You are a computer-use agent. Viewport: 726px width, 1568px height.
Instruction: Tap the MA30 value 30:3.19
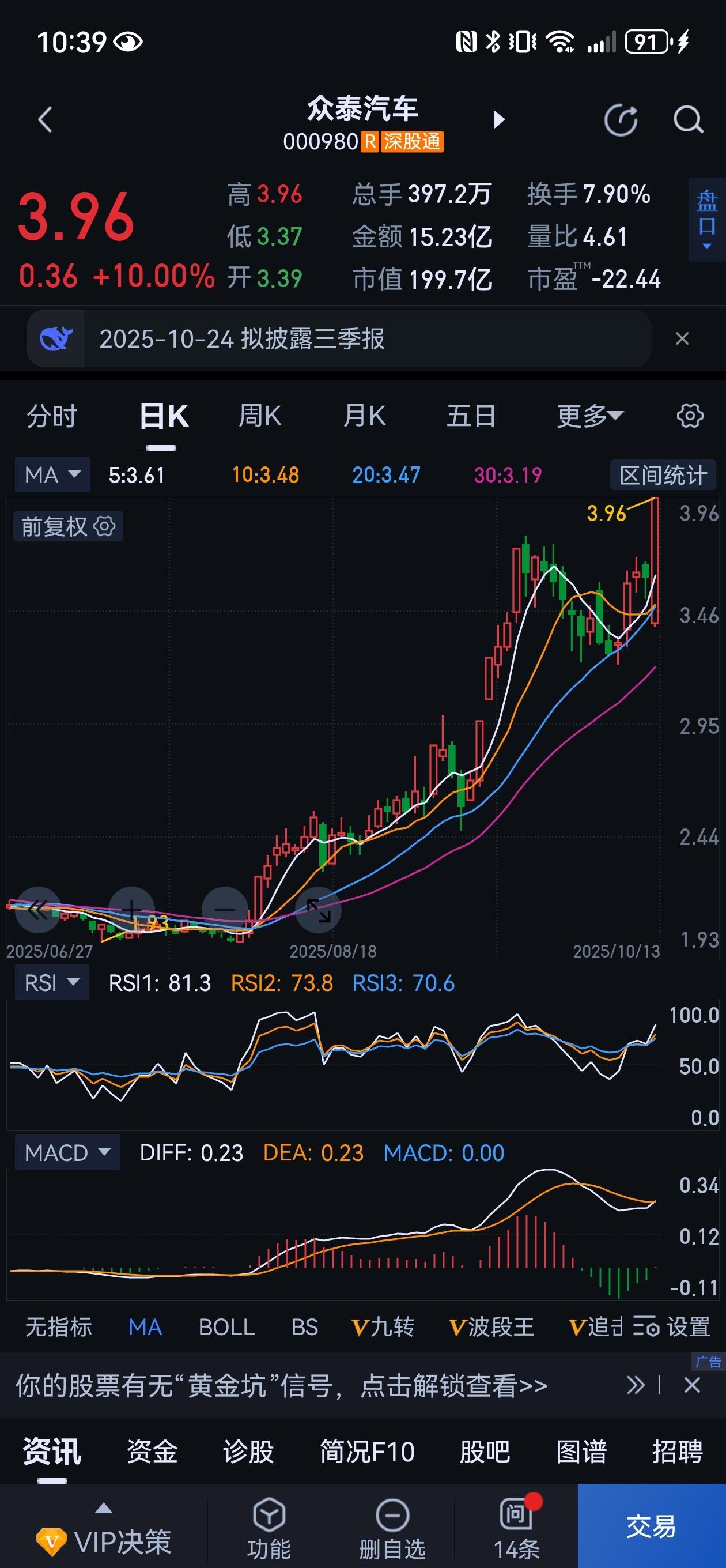(x=508, y=475)
